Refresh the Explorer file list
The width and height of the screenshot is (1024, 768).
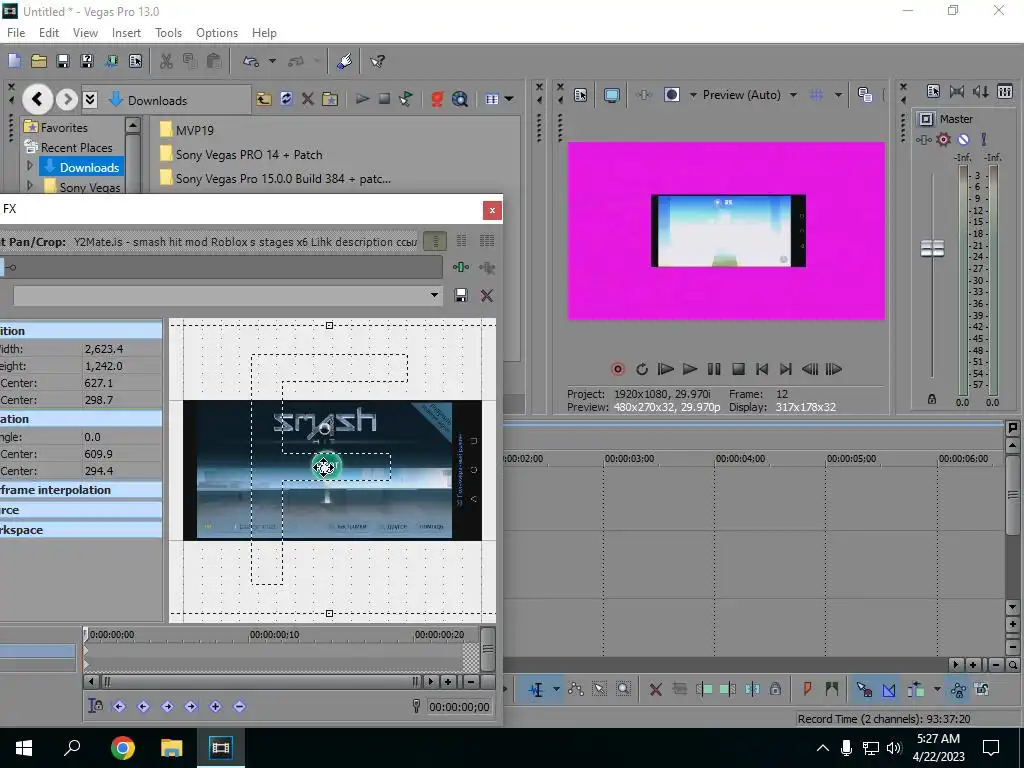click(x=286, y=99)
